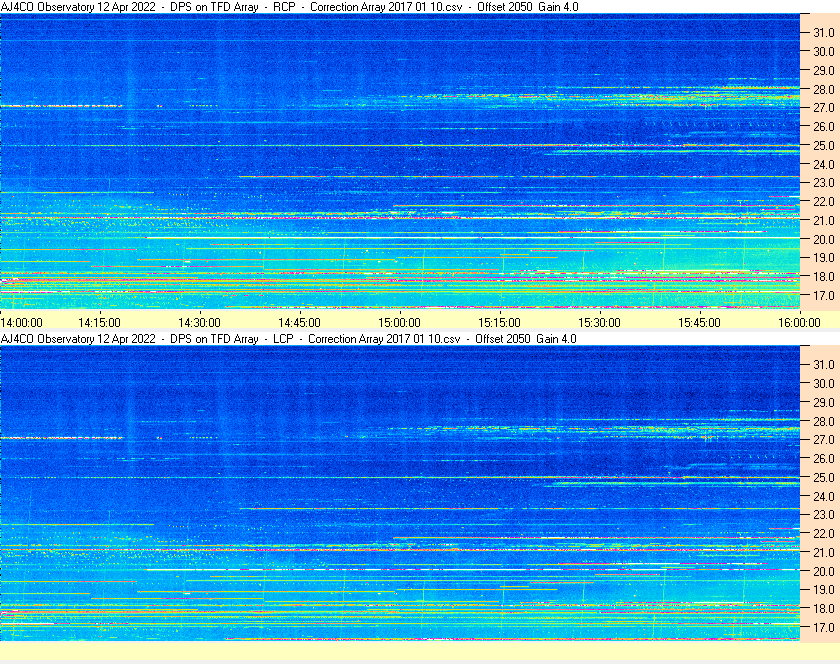Click the 16:00:00 time axis label

[x=799, y=322]
